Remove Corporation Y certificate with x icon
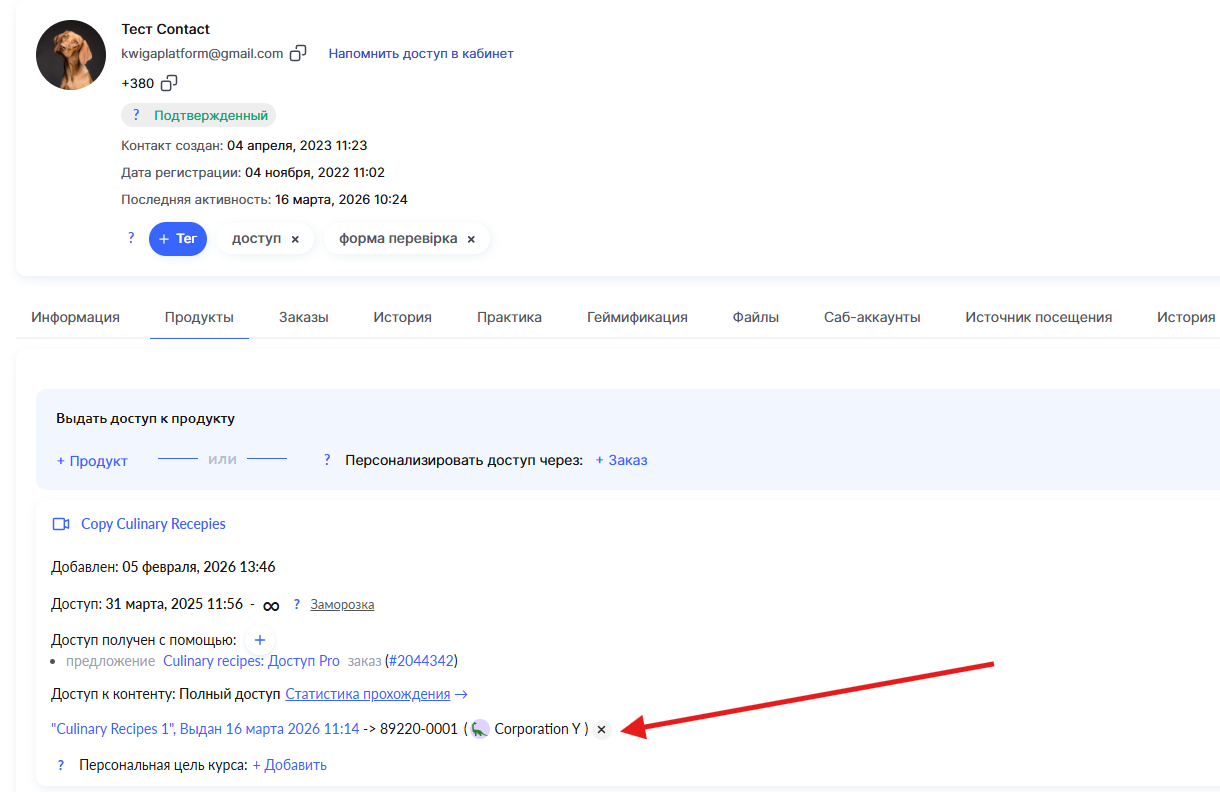Screen dimensions: 1220x792 pyautogui.click(x=601, y=730)
